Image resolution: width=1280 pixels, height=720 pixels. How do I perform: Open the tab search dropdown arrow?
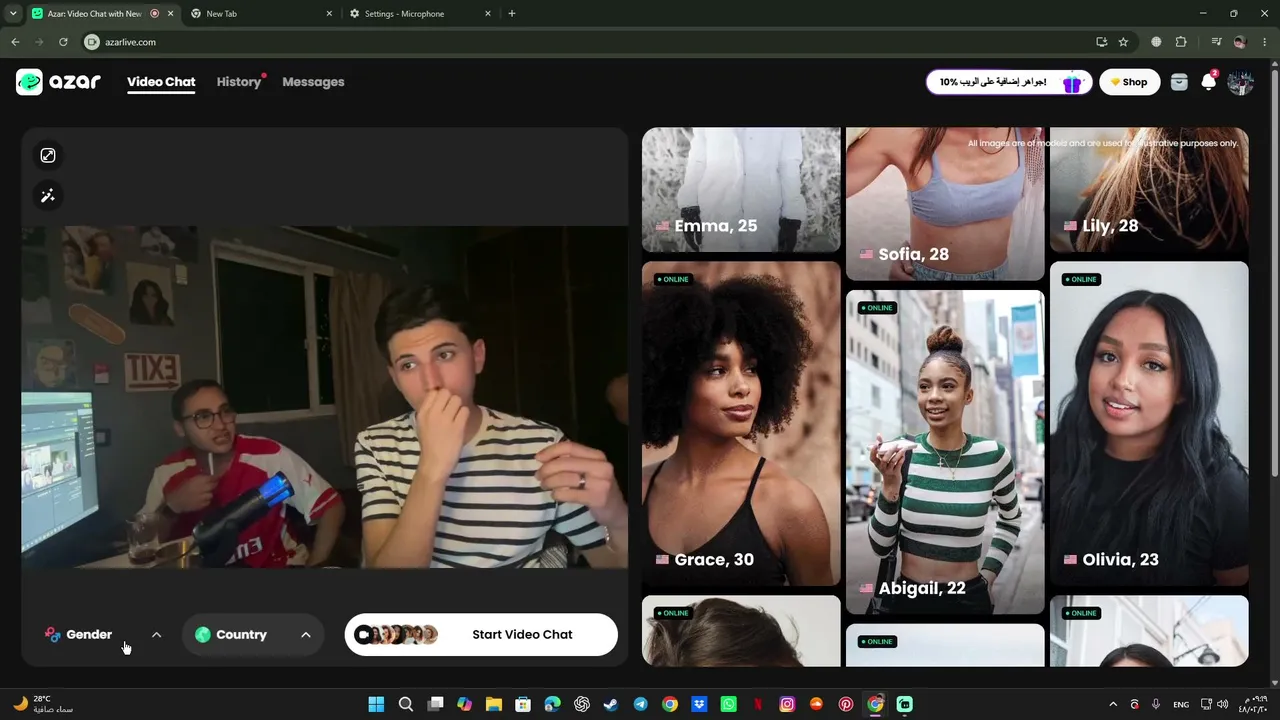click(x=13, y=14)
